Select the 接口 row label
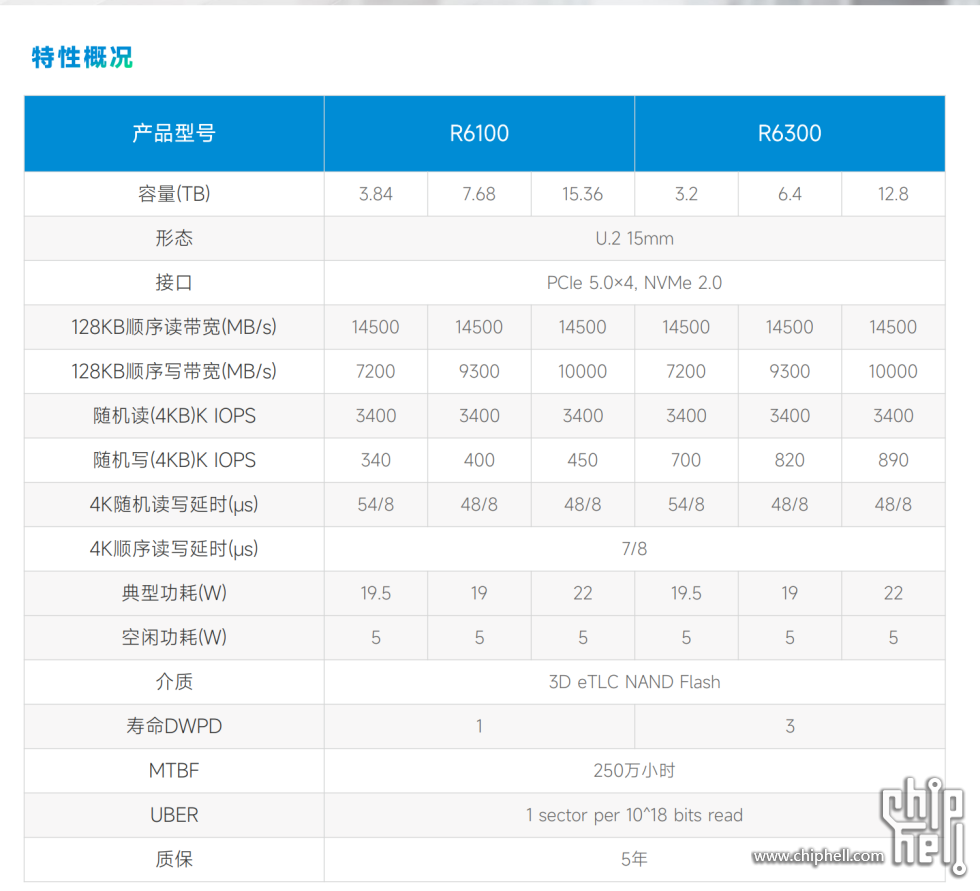 (174, 282)
